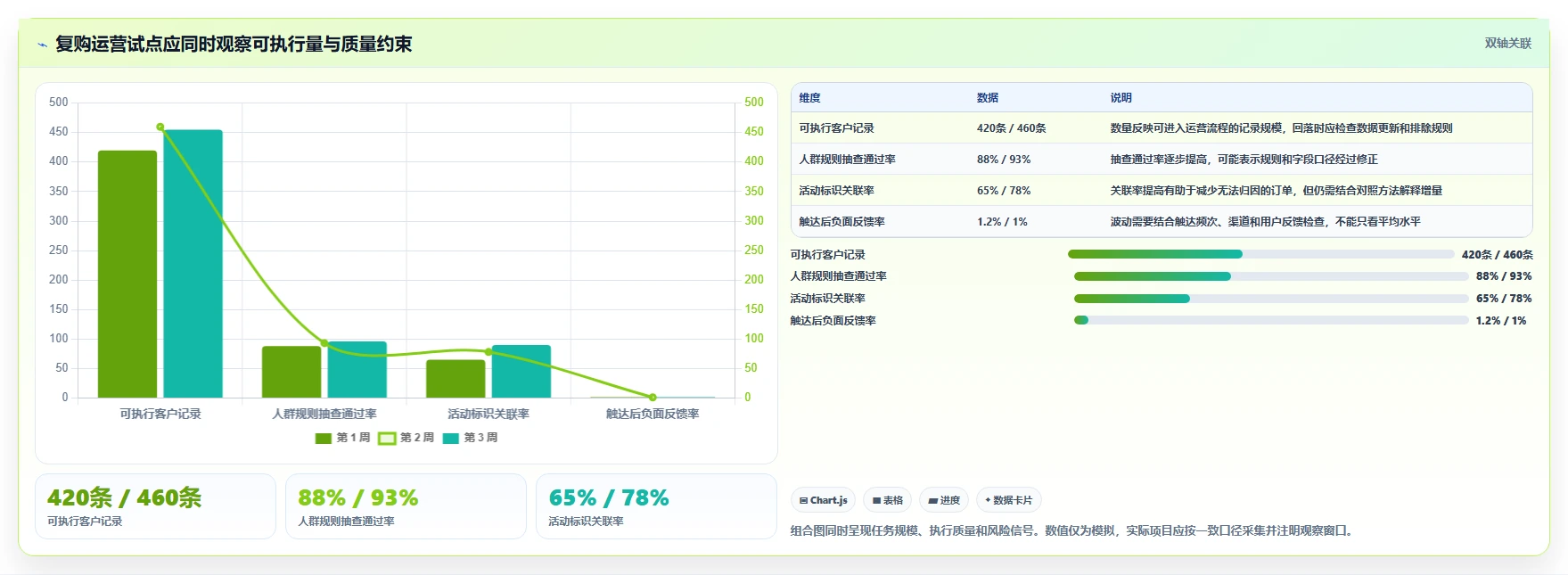Viewport: 1568px width, 575px height.
Task: Click the progress value 1.2% / 1%
Action: [1501, 321]
